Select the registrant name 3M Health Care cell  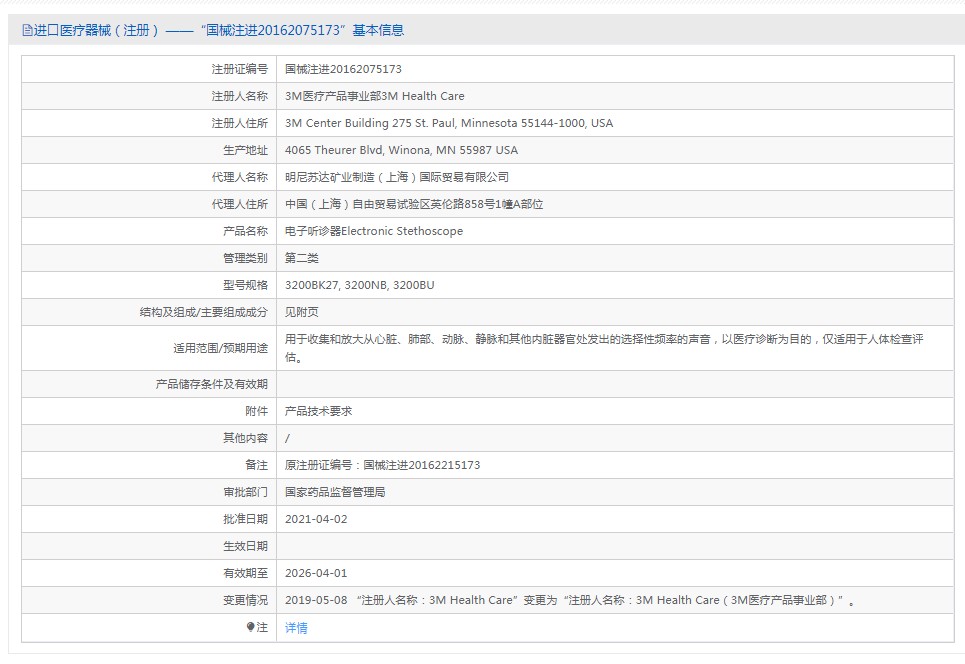[374, 96]
